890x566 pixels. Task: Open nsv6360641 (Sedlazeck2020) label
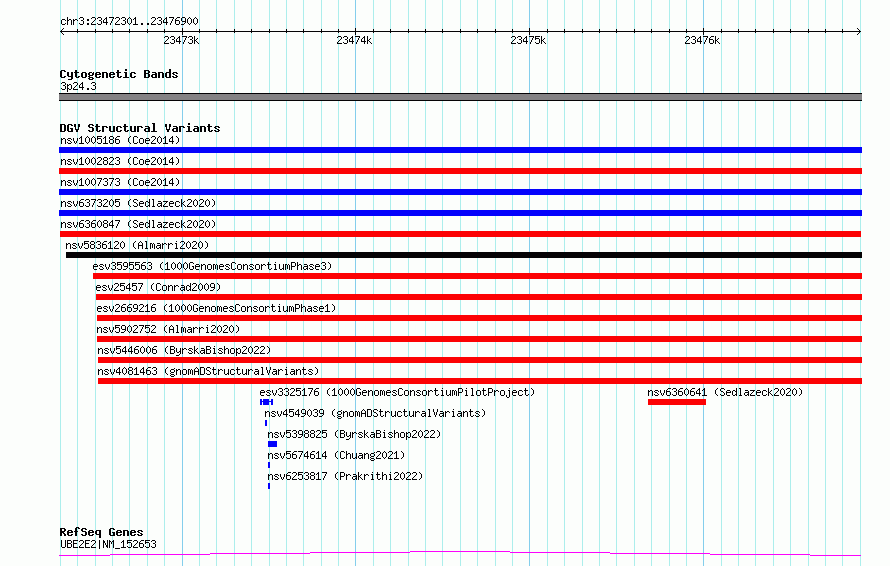tap(725, 392)
